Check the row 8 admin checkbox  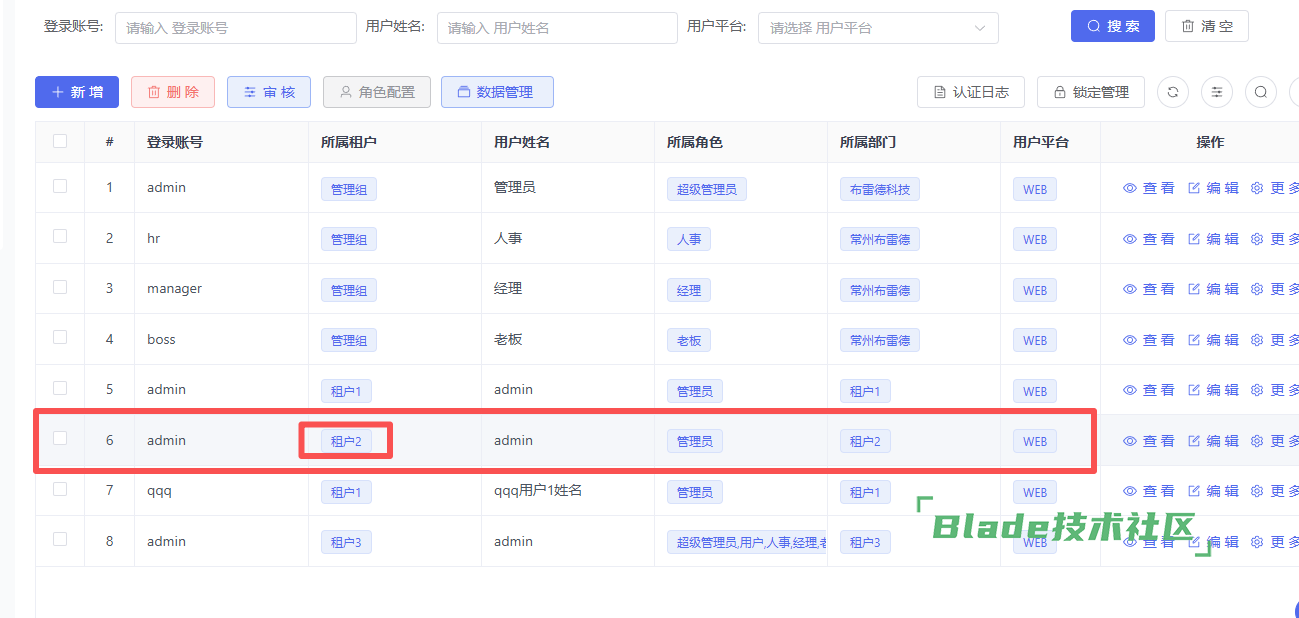tap(60, 539)
